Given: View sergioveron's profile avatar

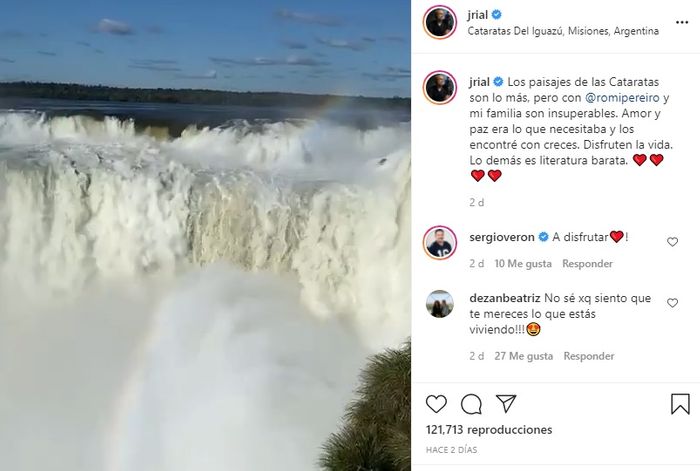Looking at the screenshot, I should [x=440, y=243].
